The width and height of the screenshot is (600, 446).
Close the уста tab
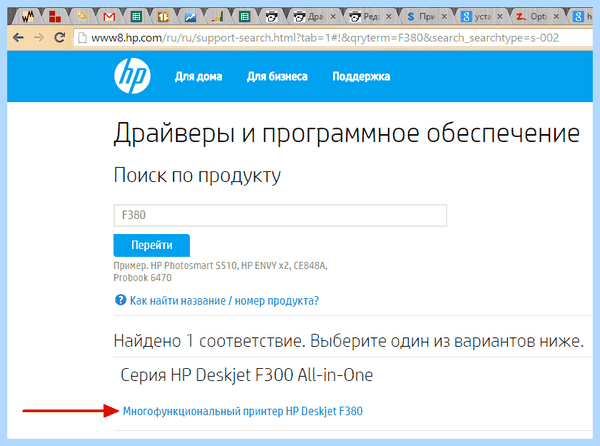(x=500, y=17)
